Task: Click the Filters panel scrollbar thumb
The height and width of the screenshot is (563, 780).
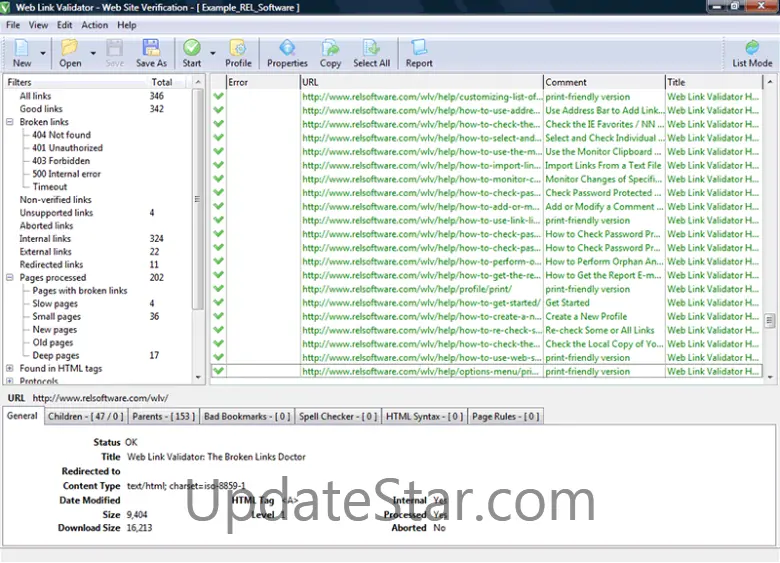Action: [x=197, y=199]
